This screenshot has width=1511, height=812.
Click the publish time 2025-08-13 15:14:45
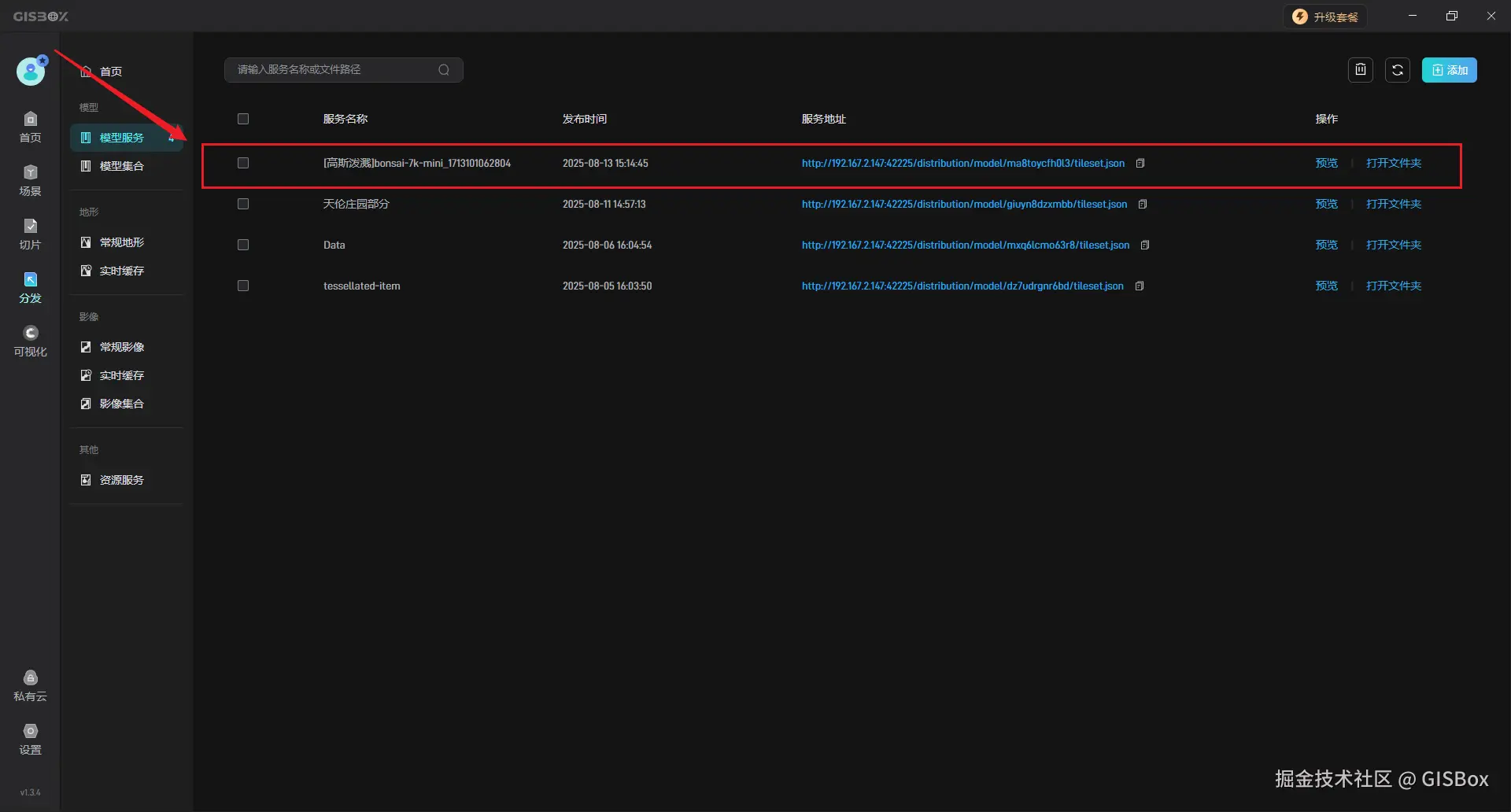[x=605, y=163]
